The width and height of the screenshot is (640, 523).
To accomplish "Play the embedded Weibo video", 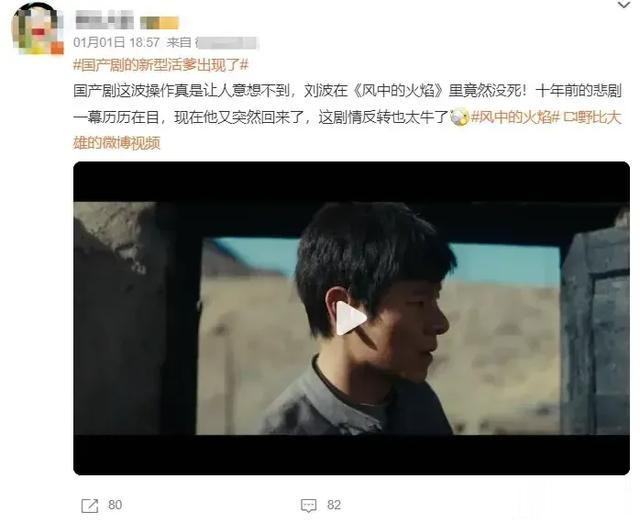I will pyautogui.click(x=351, y=318).
